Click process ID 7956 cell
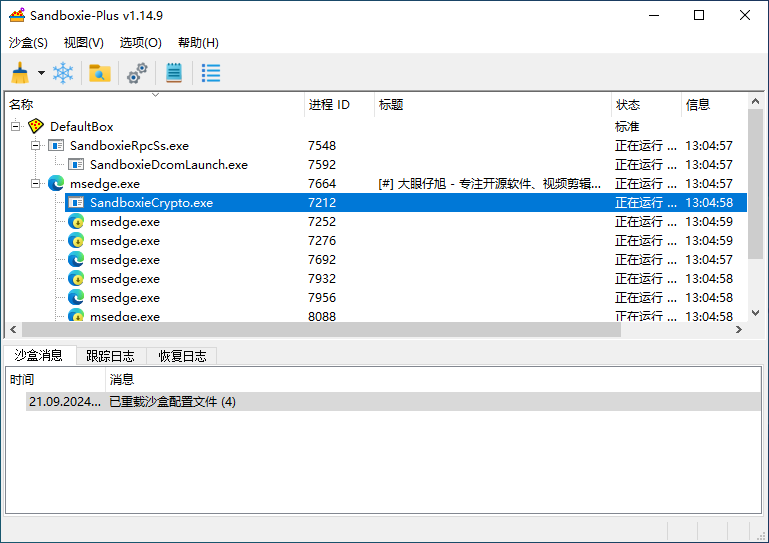The width and height of the screenshot is (769, 543). tap(322, 298)
